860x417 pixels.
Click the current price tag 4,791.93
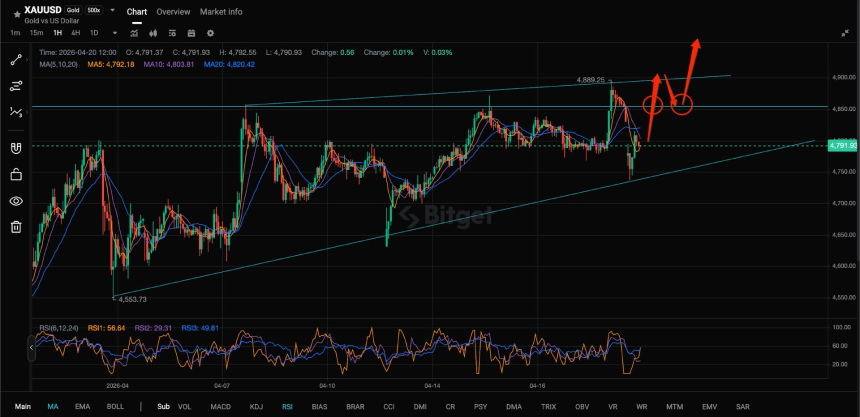[x=842, y=145]
